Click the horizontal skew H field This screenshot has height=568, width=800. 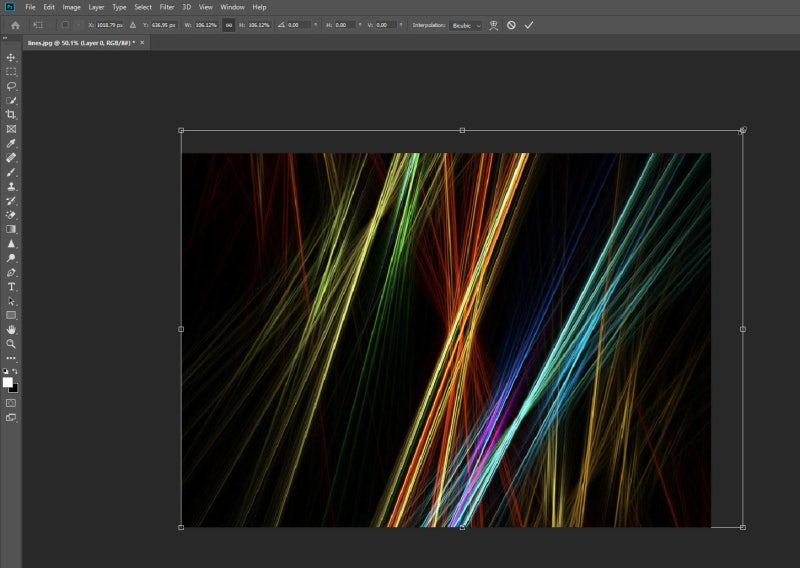click(344, 25)
